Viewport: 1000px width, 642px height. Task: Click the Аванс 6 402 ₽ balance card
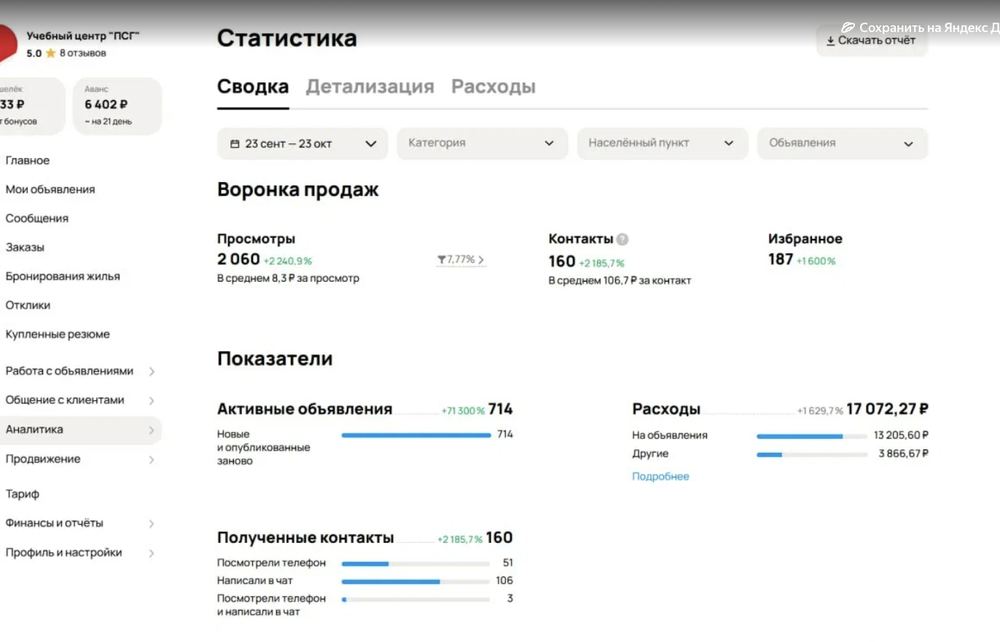pyautogui.click(x=117, y=106)
